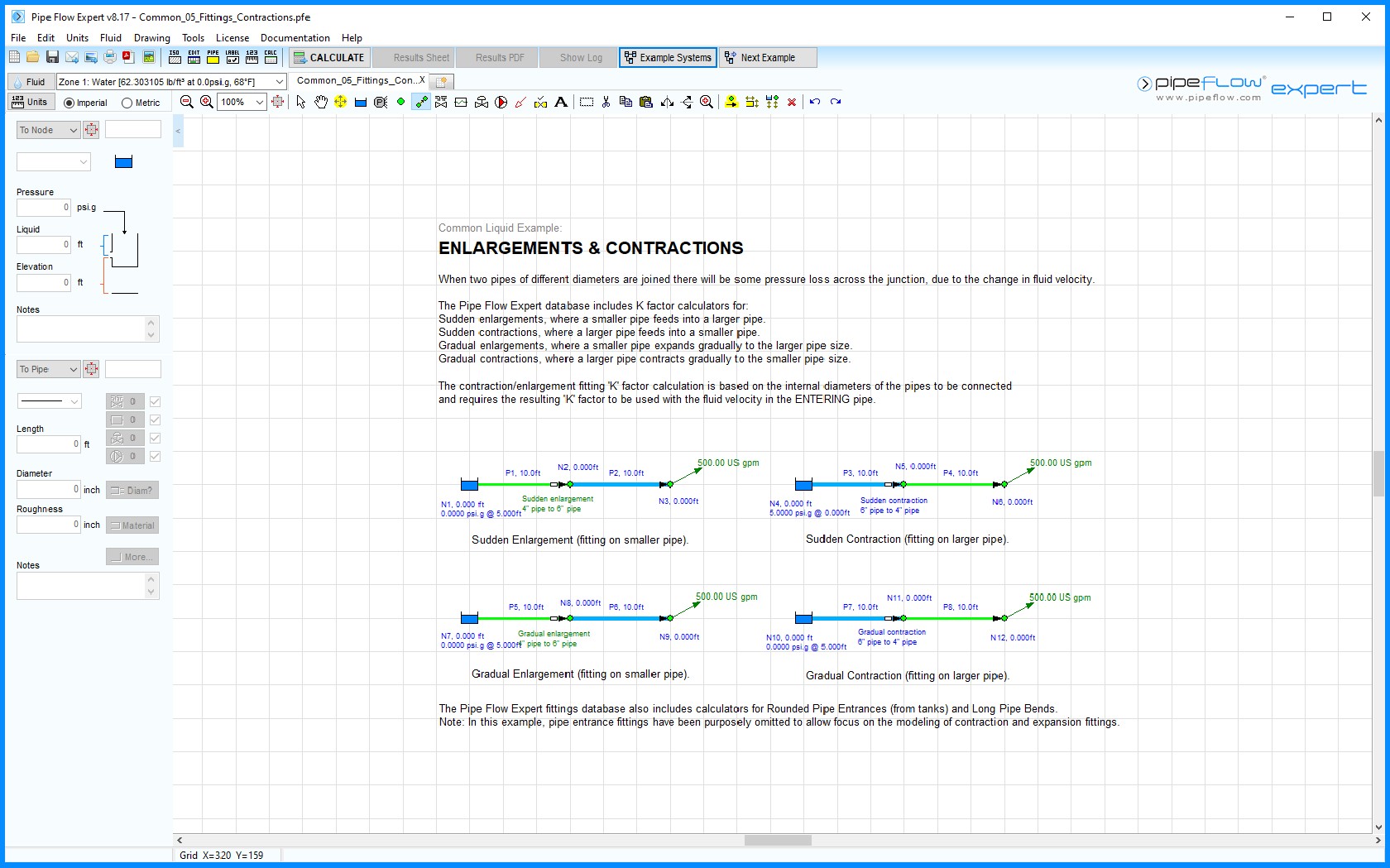Click the Diameter input field
The image size is (1390, 868).
[x=49, y=489]
